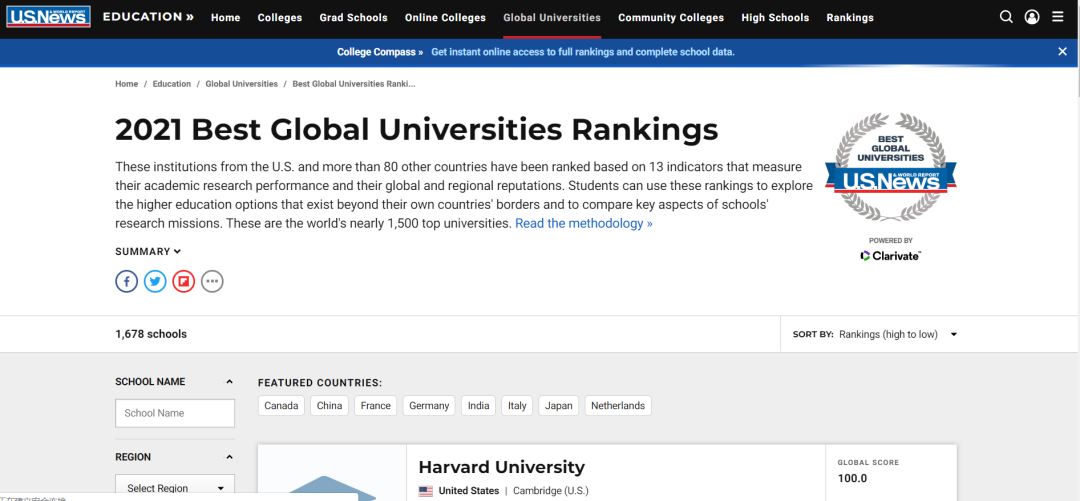Click the College Compass link

point(380,52)
